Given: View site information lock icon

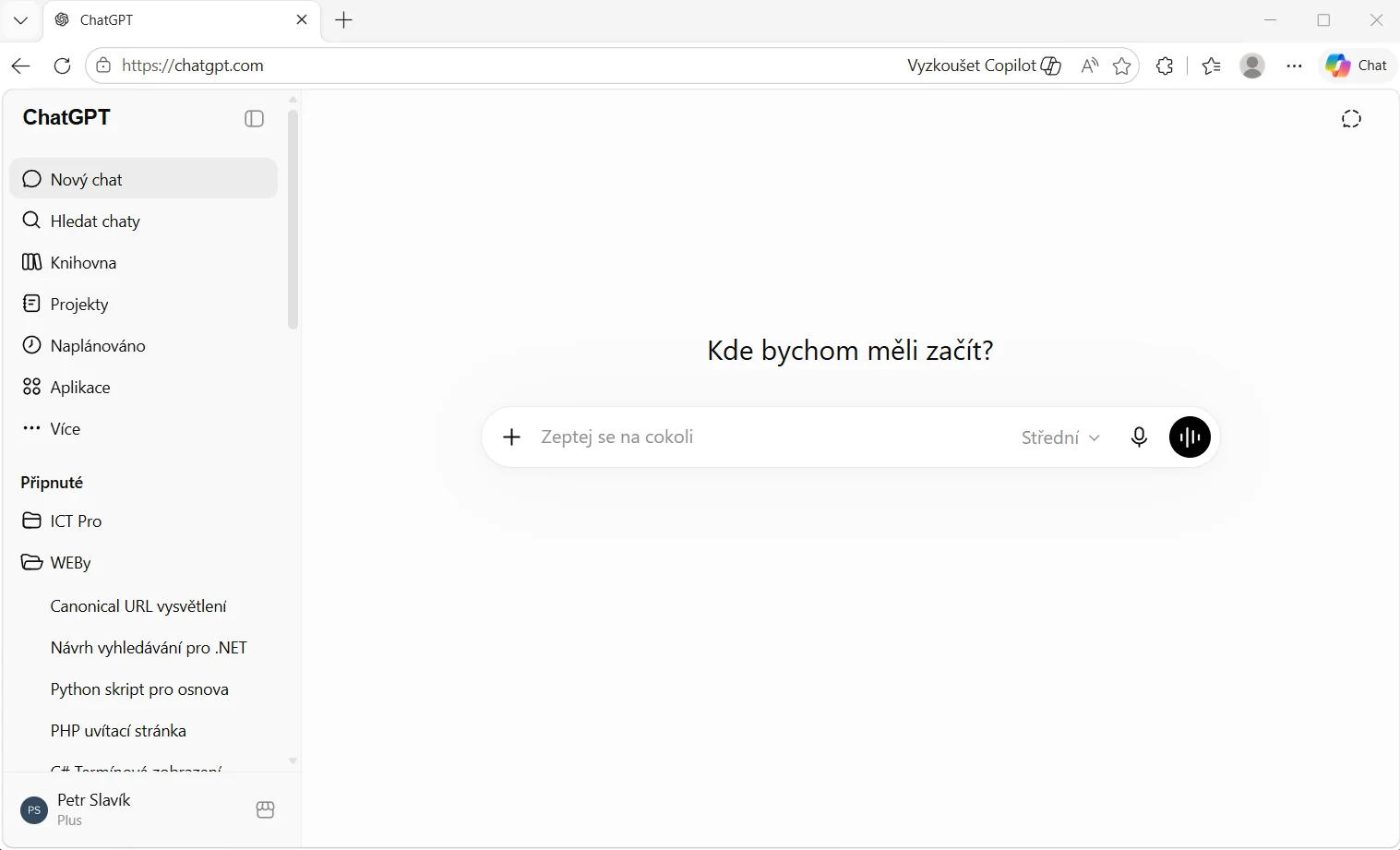Looking at the screenshot, I should tap(103, 66).
